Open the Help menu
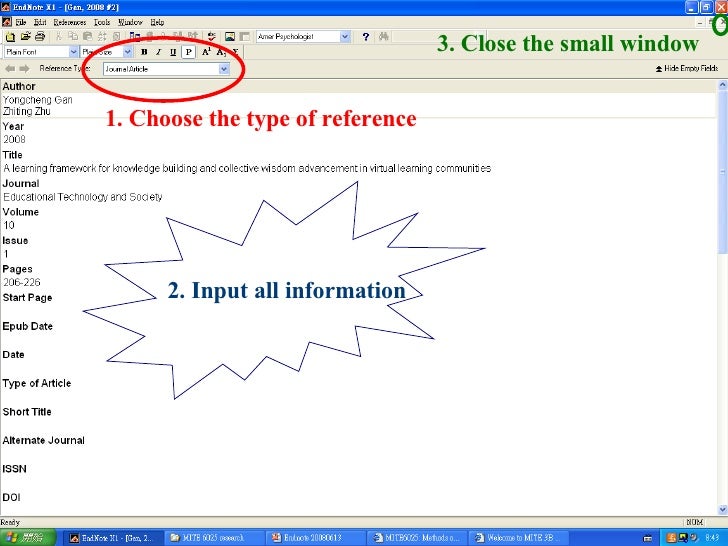 coord(157,22)
